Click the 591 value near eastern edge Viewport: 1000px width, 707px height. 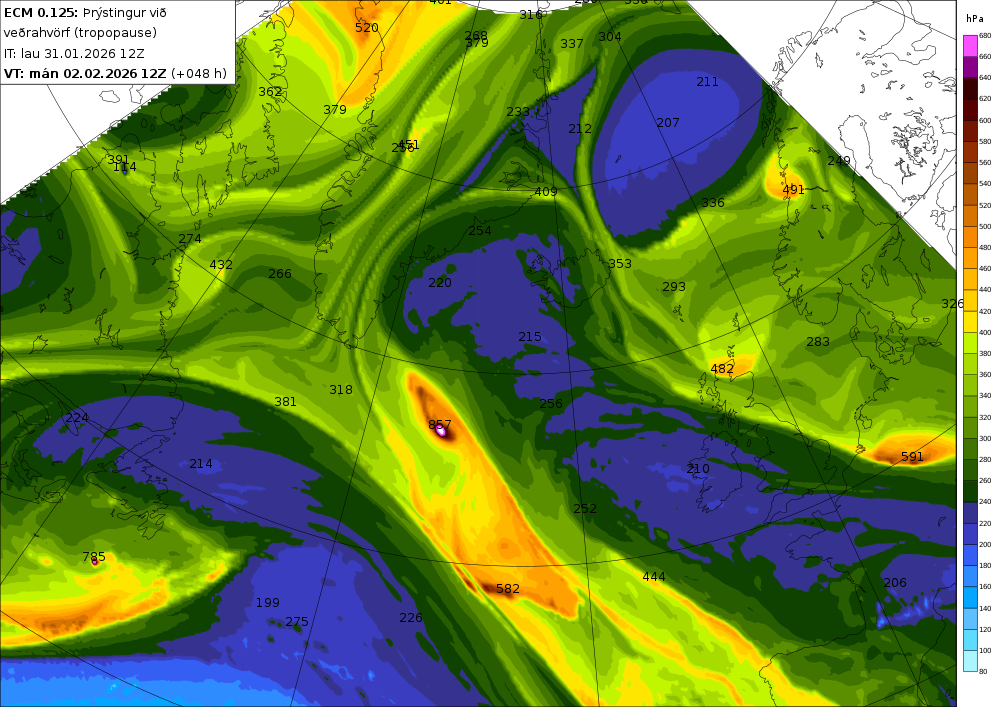point(912,456)
